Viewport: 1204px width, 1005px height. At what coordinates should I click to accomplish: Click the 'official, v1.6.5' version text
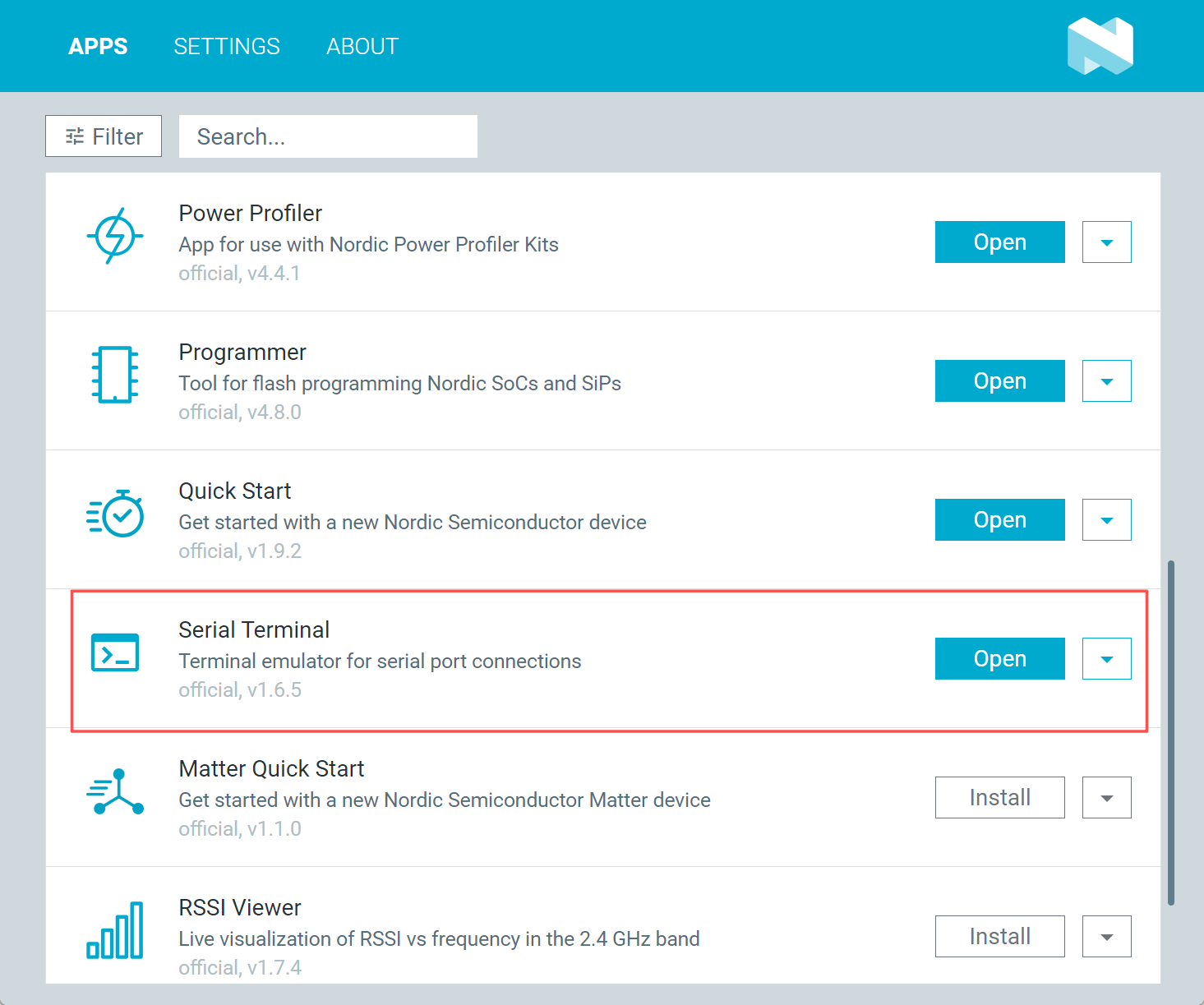(240, 690)
